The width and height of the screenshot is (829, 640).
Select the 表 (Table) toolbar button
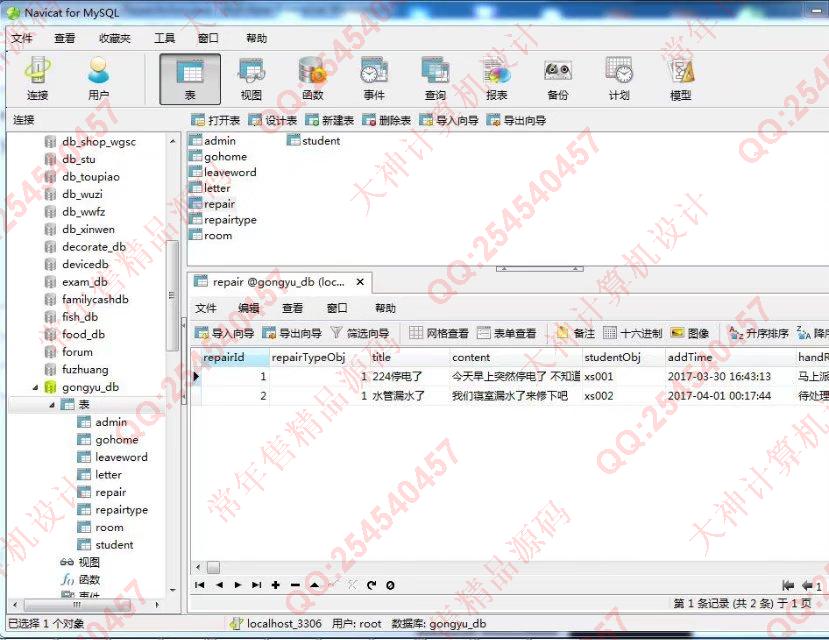190,79
